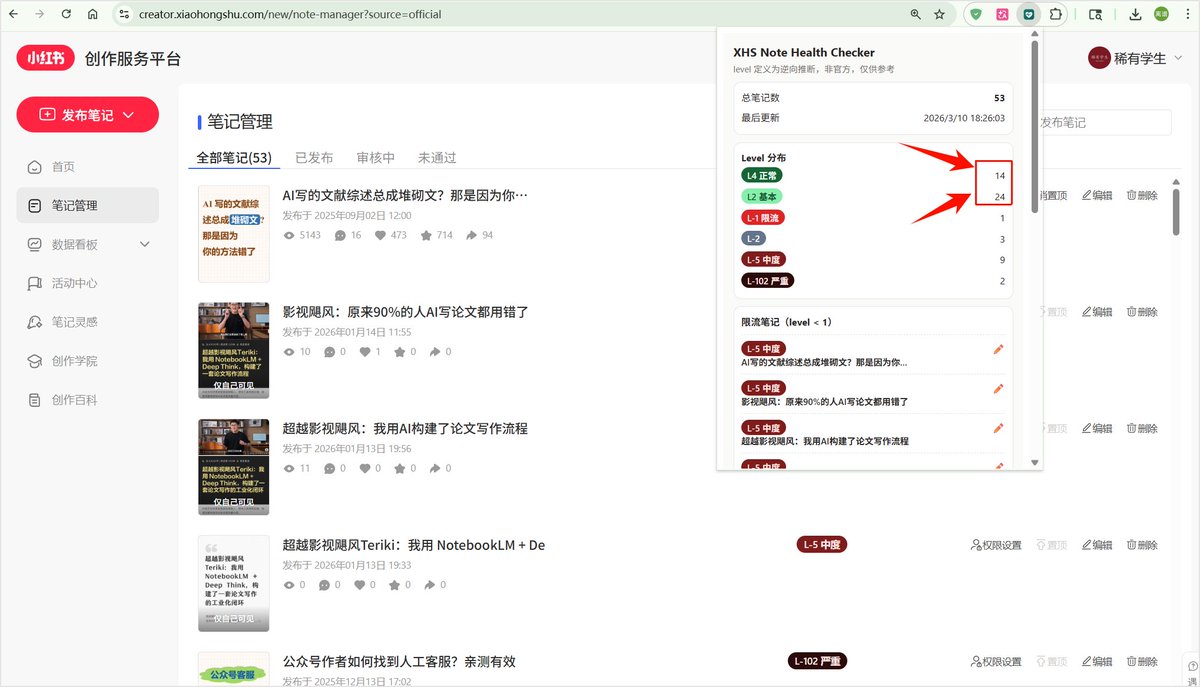Open note title '公众号作者如何找到人工客服?亲测有效'
Image resolution: width=1200 pixels, height=687 pixels.
pos(399,661)
